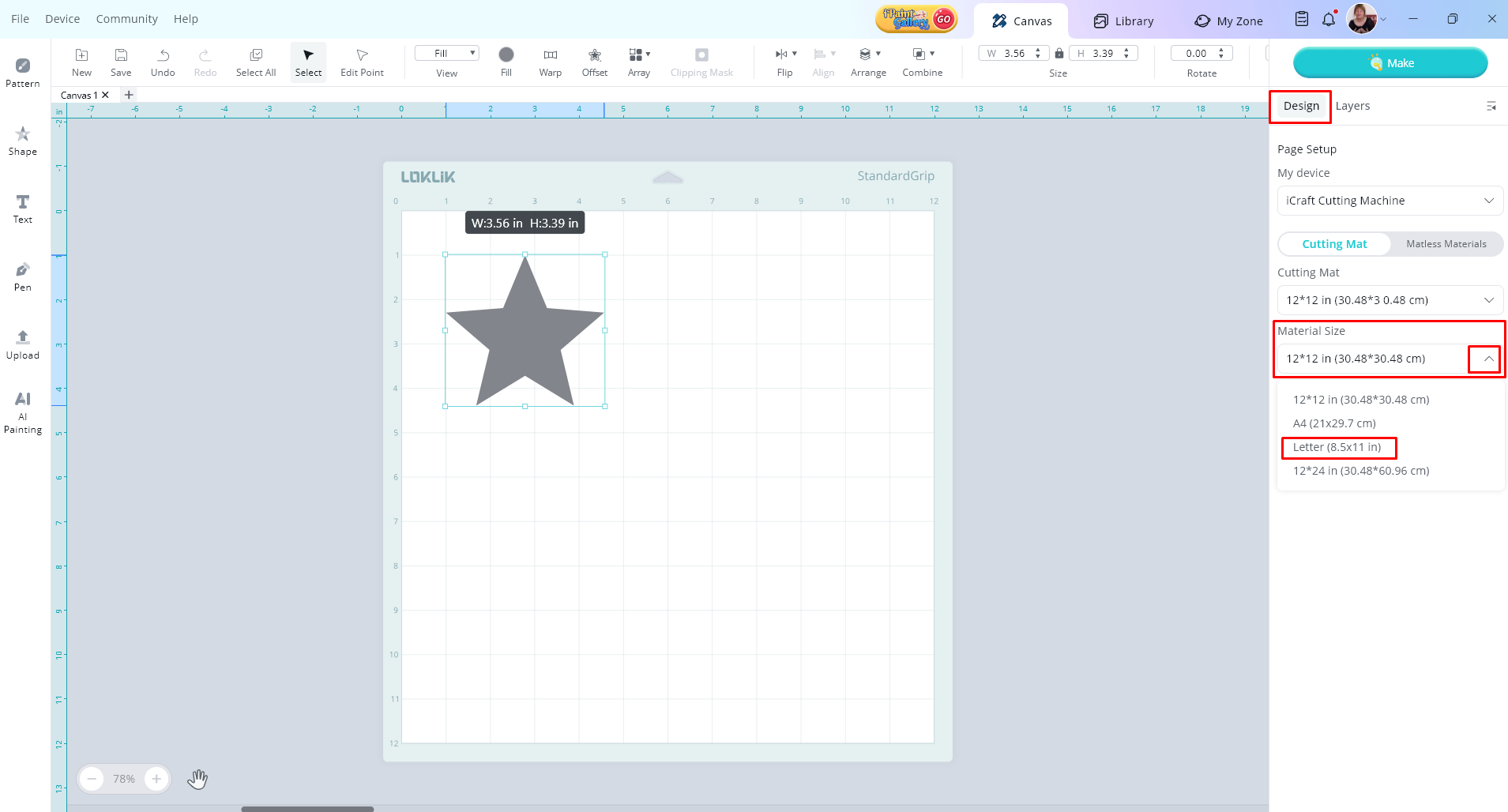Click the Rotate angle input field
This screenshot has height=812, width=1508.
[x=1196, y=54]
